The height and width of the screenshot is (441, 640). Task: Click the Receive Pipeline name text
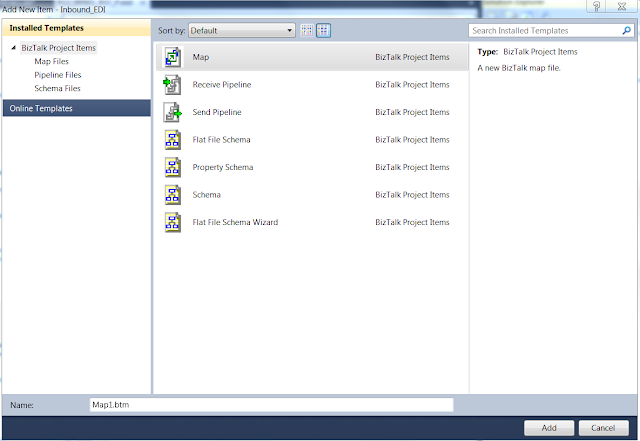coord(222,85)
